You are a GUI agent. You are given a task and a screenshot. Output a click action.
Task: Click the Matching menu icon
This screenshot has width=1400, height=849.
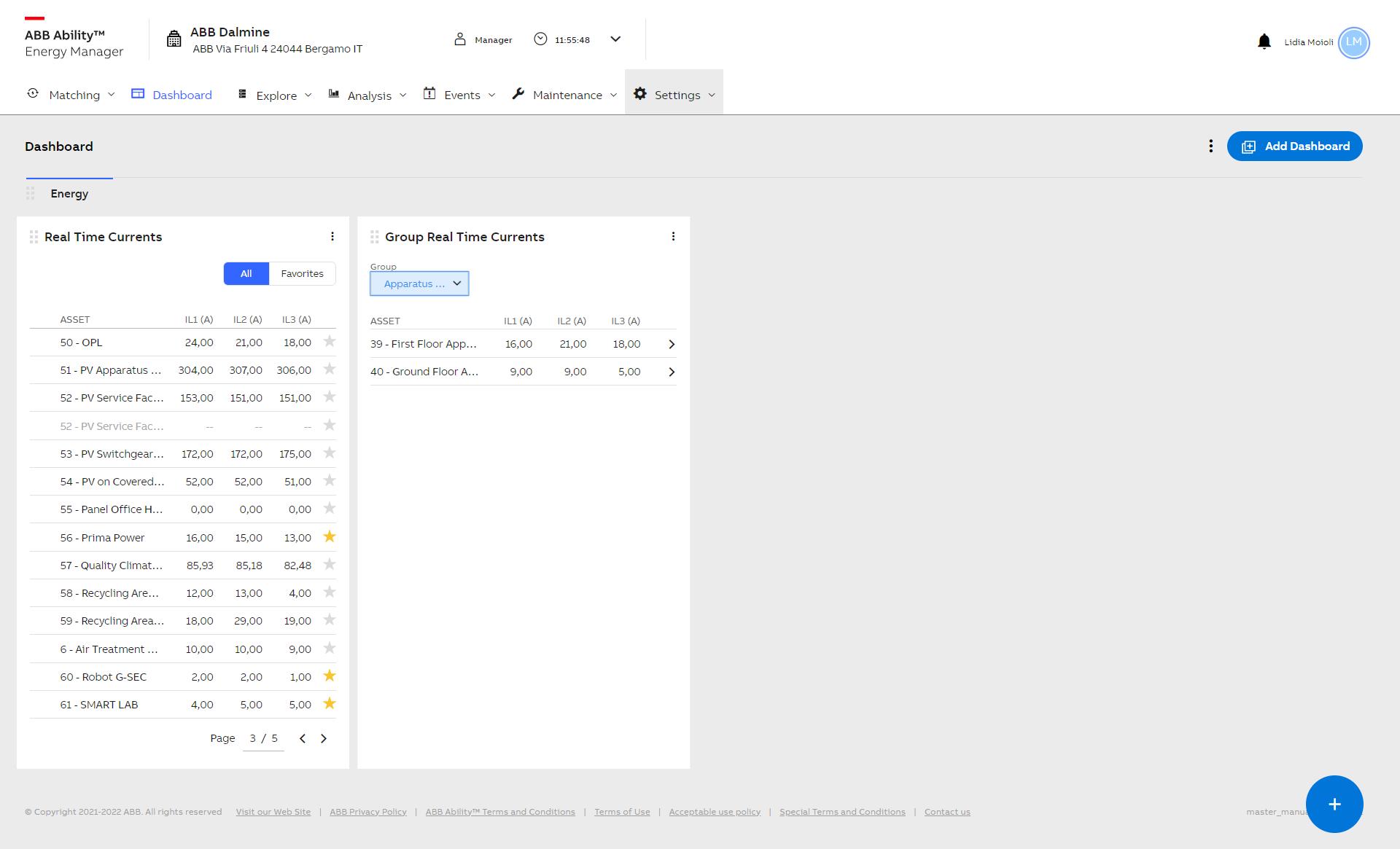33,94
